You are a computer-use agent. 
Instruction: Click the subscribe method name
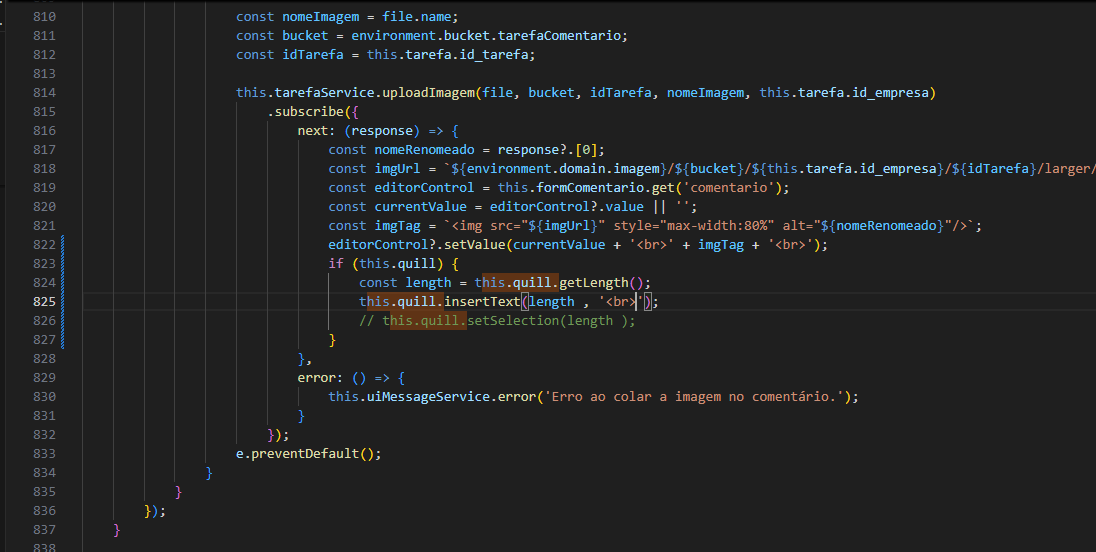click(x=308, y=112)
